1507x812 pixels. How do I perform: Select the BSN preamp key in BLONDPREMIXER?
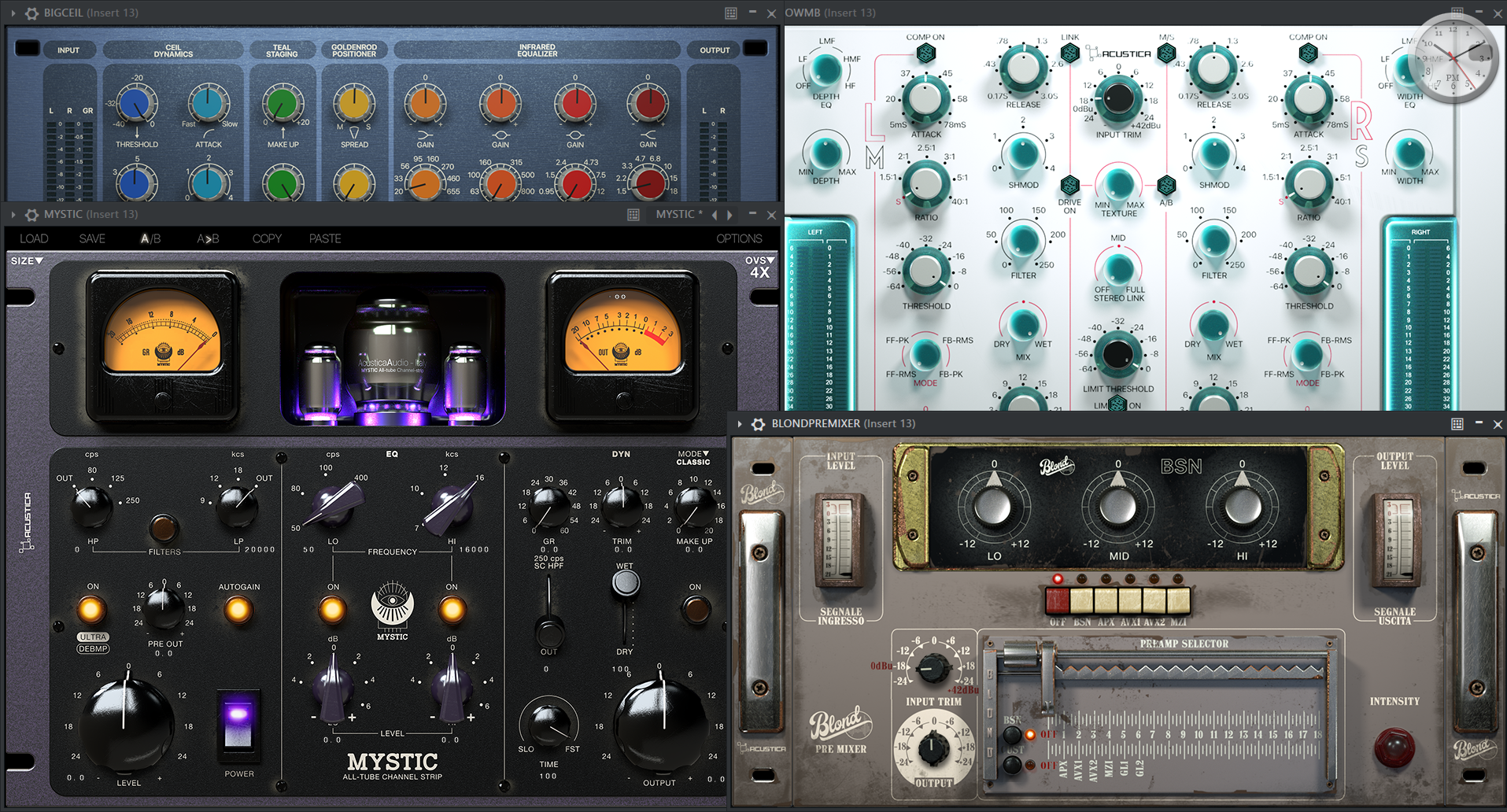(1081, 600)
